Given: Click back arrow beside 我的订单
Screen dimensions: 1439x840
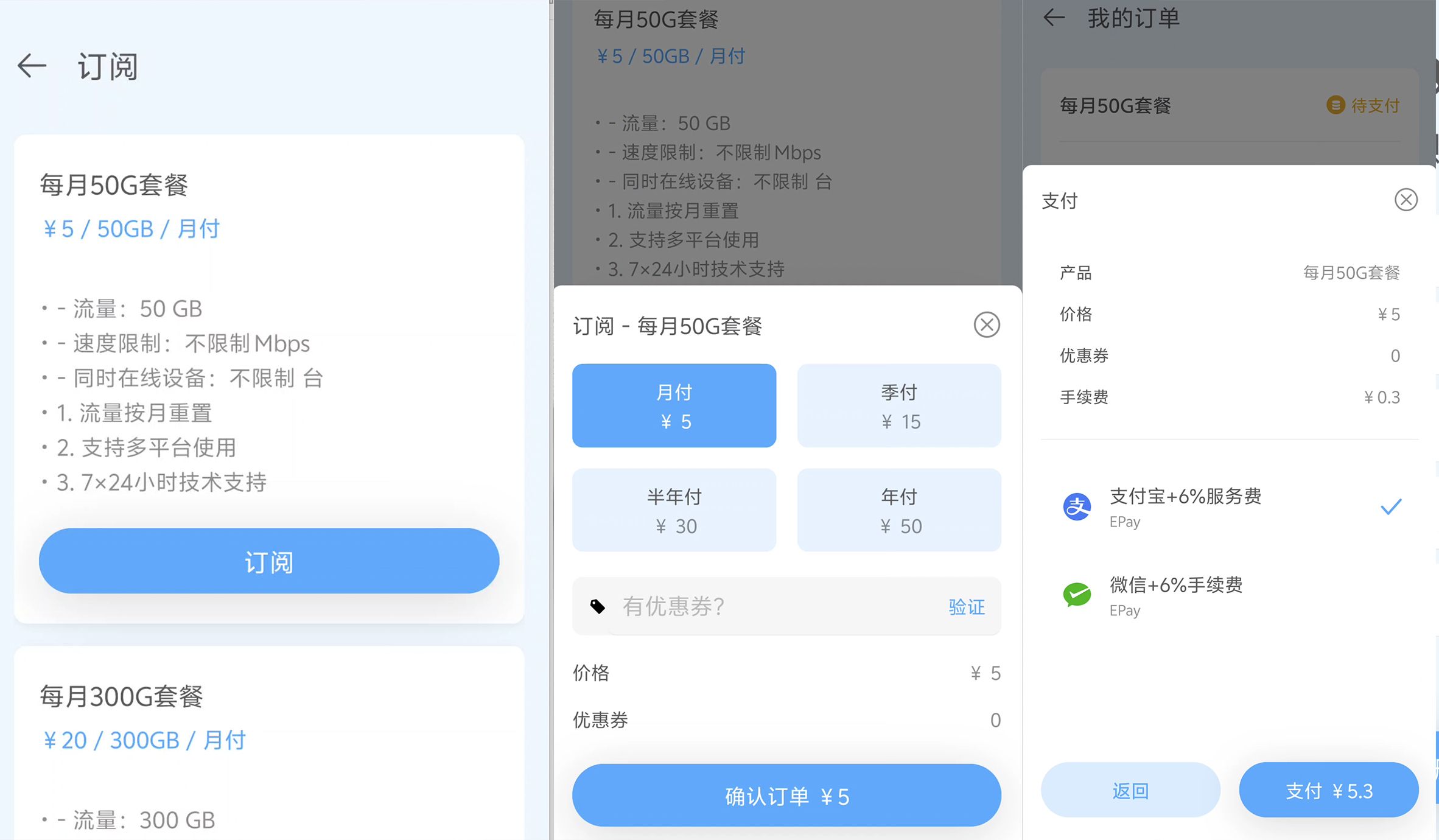Looking at the screenshot, I should [1054, 18].
